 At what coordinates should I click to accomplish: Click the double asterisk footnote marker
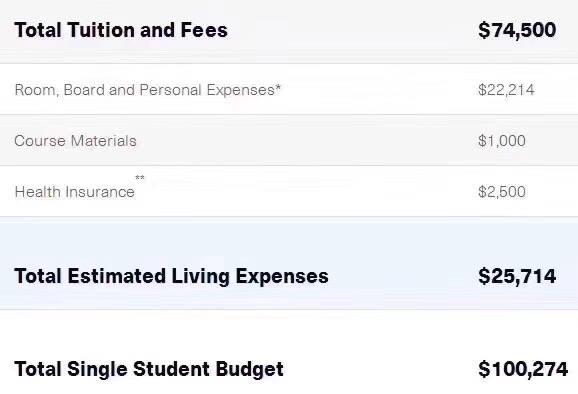140,178
